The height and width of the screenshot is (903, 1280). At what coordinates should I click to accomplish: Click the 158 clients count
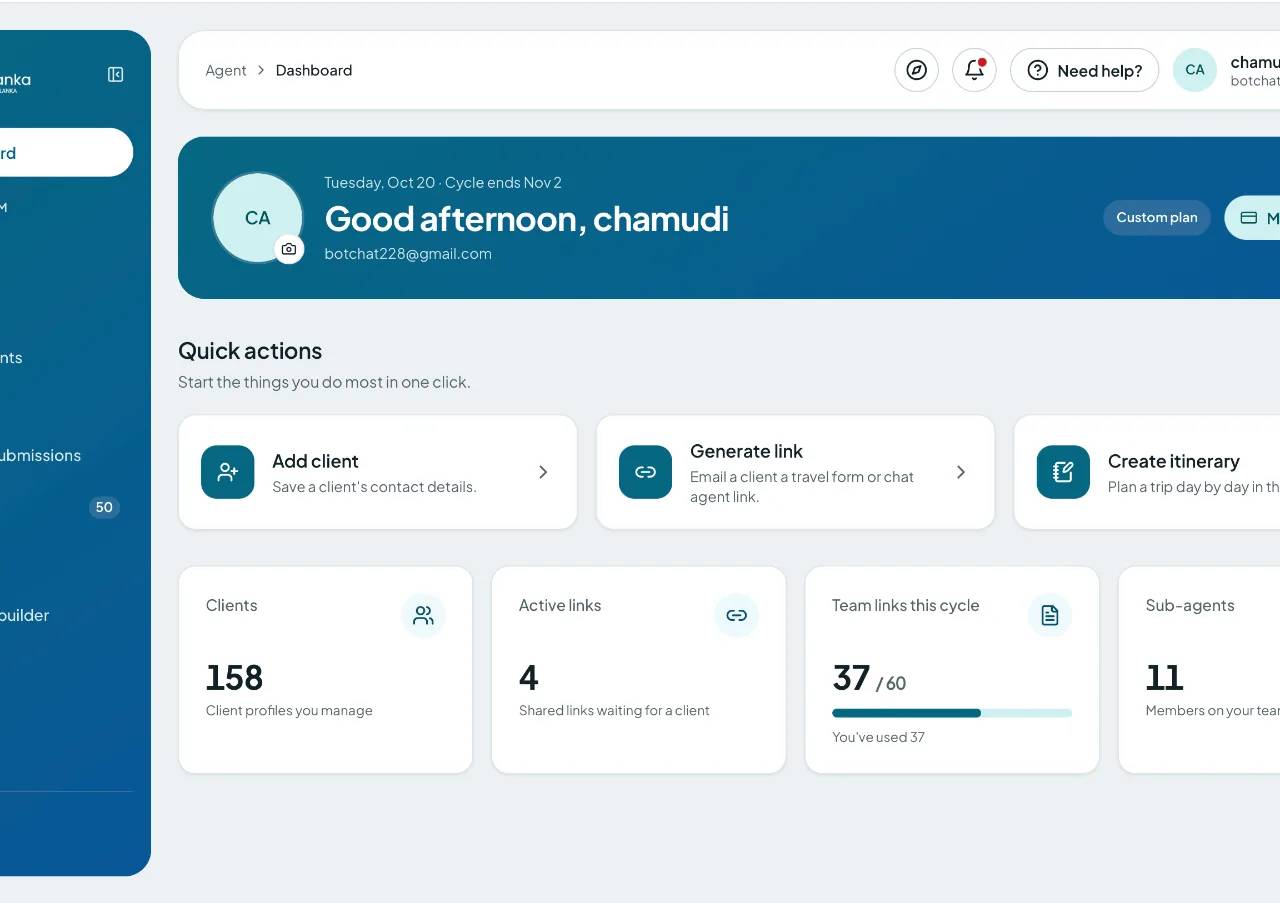click(234, 678)
